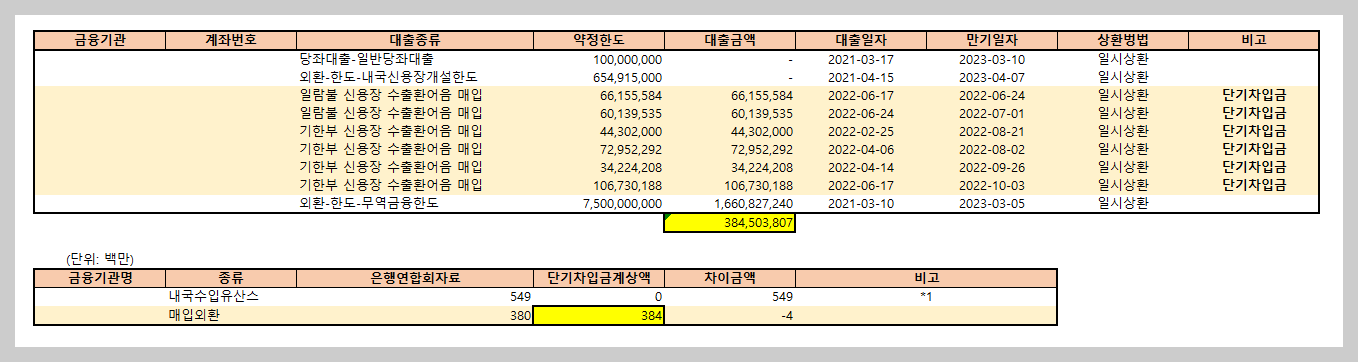
Task: Click the 대출종류 column header
Action: (415, 40)
